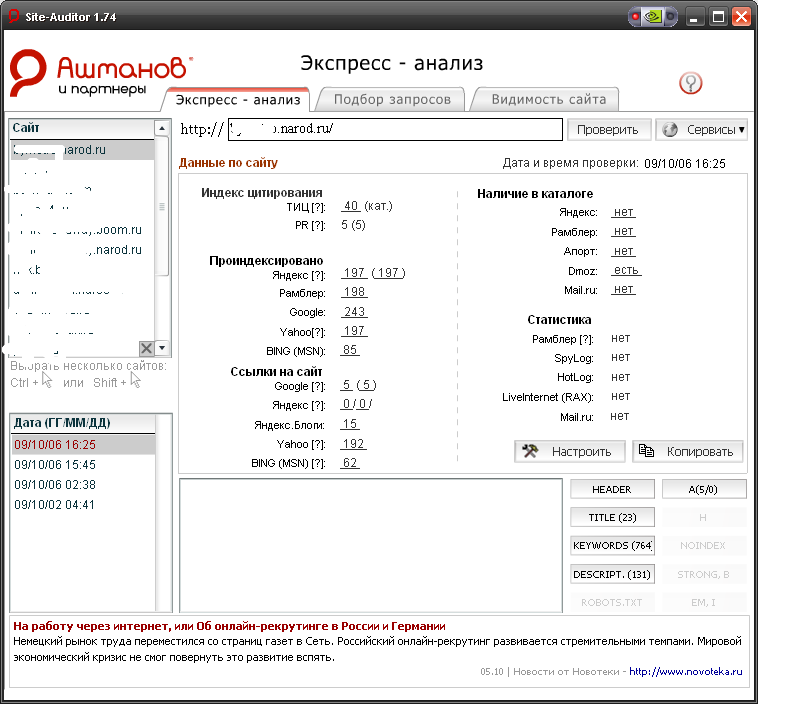Click the help lightbulb icon
Viewport: 800px width, 704px height.
(x=690, y=83)
